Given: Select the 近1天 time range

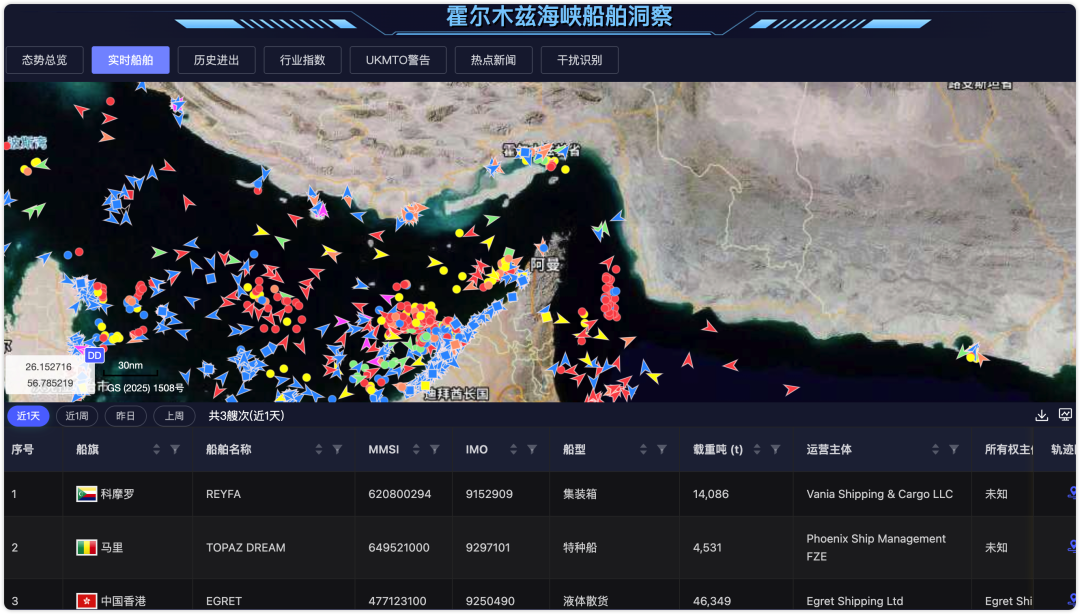Looking at the screenshot, I should click(27, 416).
